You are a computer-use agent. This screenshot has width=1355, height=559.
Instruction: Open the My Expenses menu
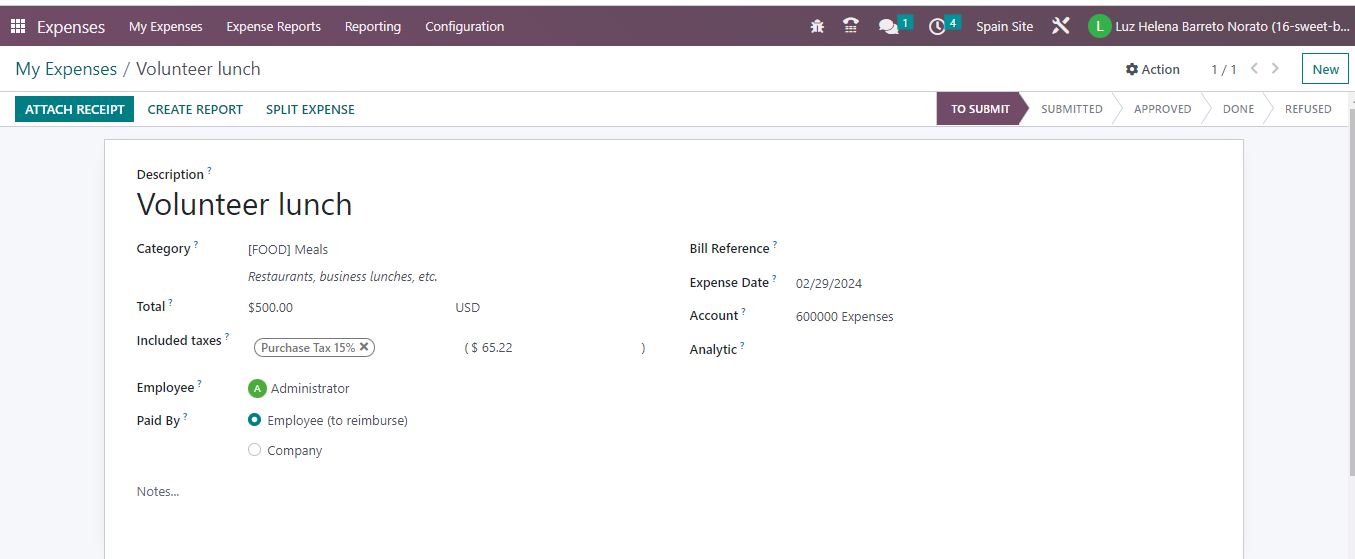tap(166, 27)
